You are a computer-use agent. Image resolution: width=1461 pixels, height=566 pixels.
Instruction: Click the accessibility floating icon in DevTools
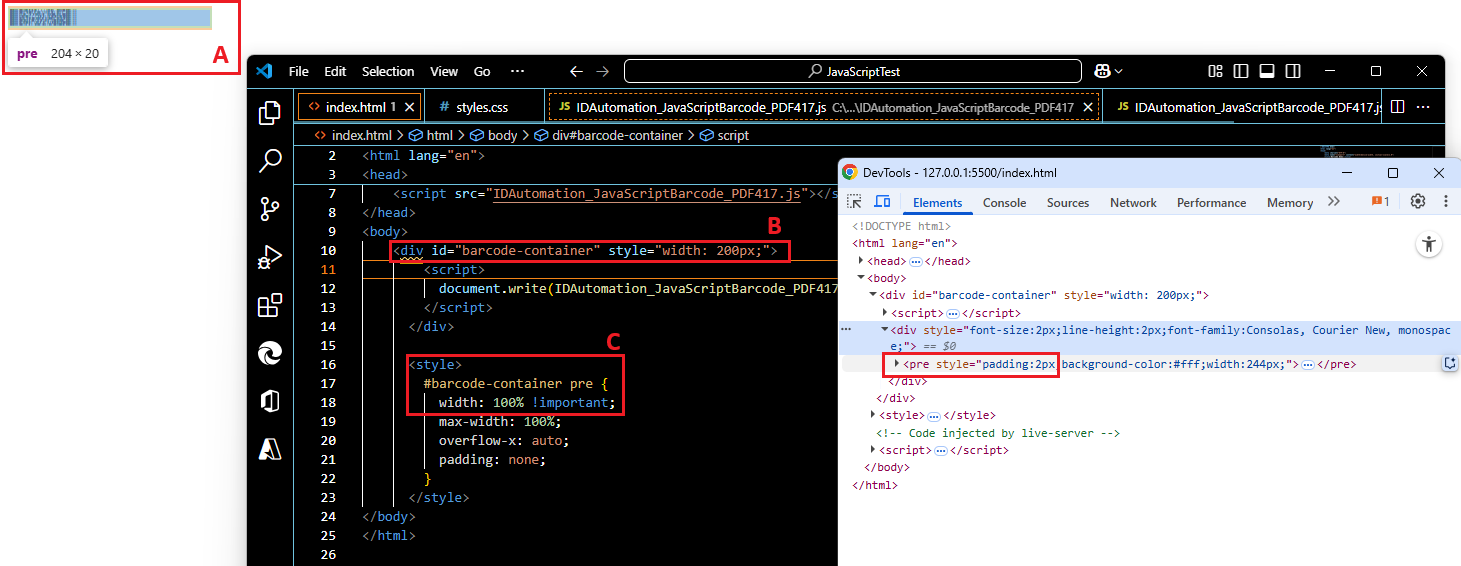[1429, 244]
